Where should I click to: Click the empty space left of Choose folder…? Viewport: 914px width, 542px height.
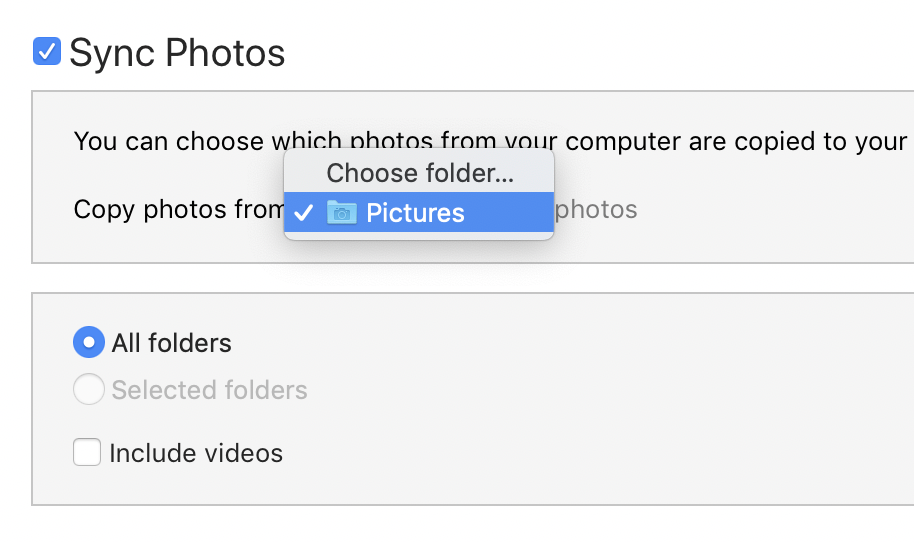[x=305, y=173]
